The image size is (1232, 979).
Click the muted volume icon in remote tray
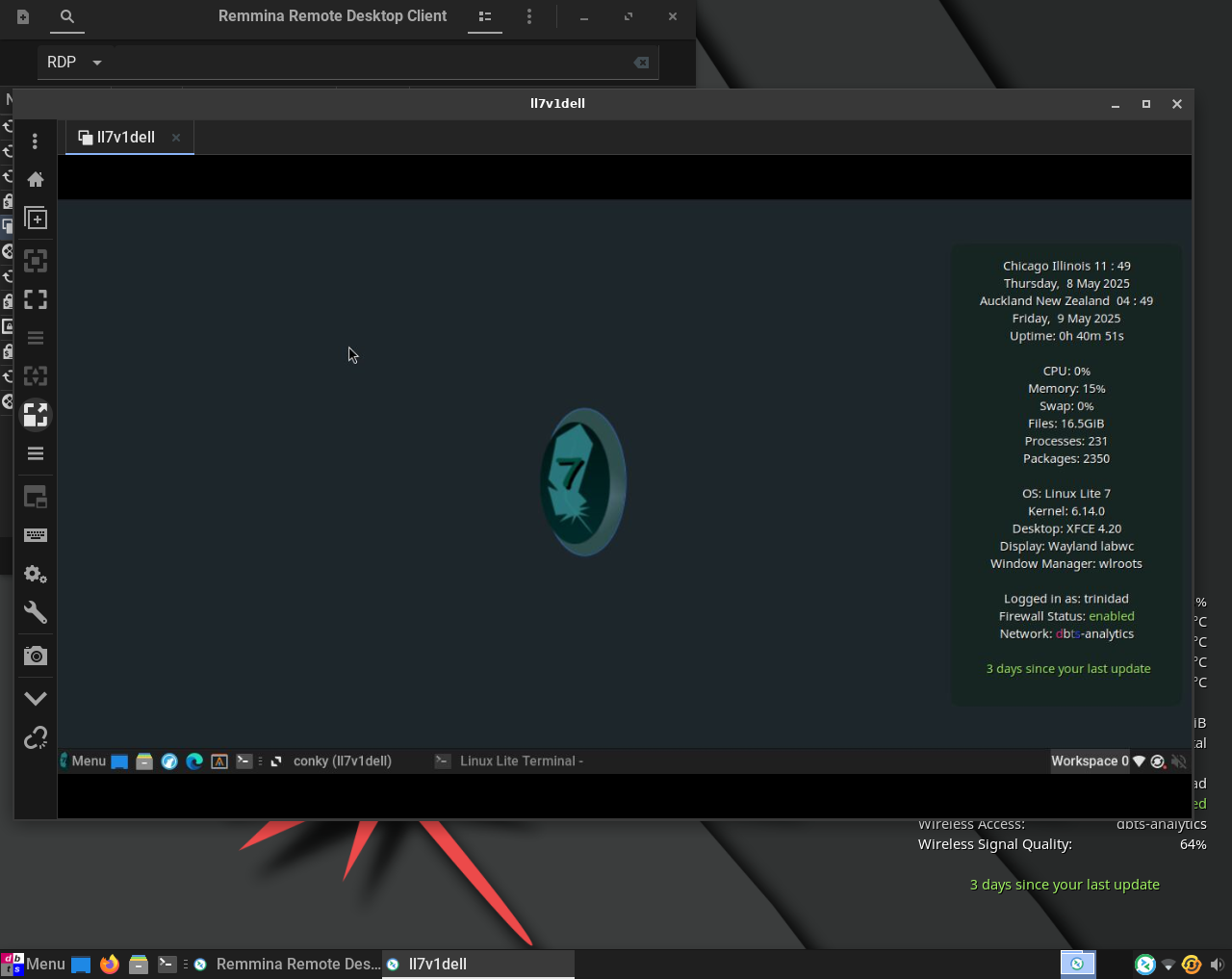click(1178, 761)
